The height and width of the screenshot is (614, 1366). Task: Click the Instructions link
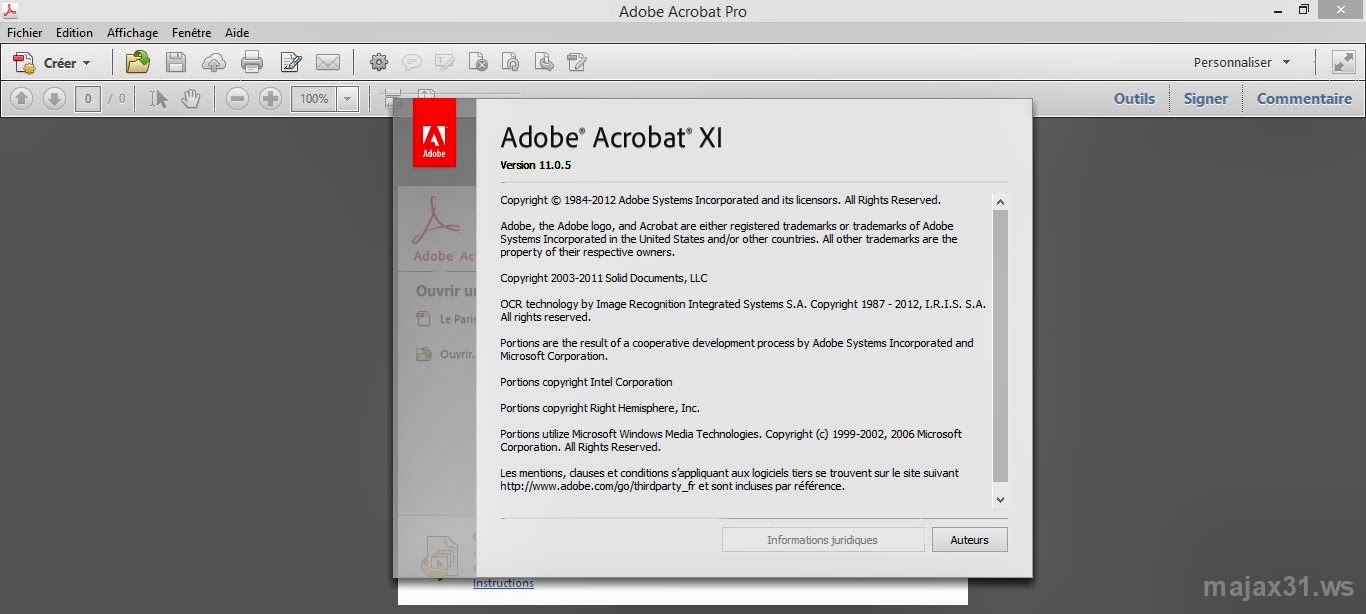[x=503, y=583]
